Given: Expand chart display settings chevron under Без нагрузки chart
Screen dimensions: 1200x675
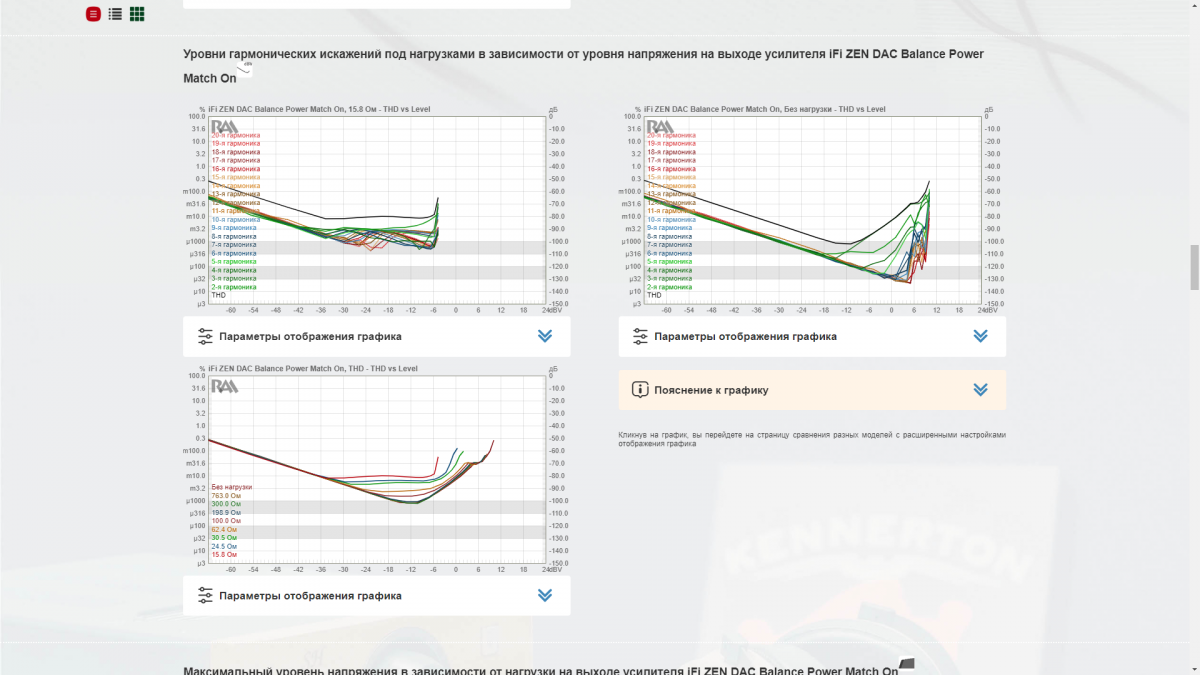Looking at the screenshot, I should coord(980,337).
